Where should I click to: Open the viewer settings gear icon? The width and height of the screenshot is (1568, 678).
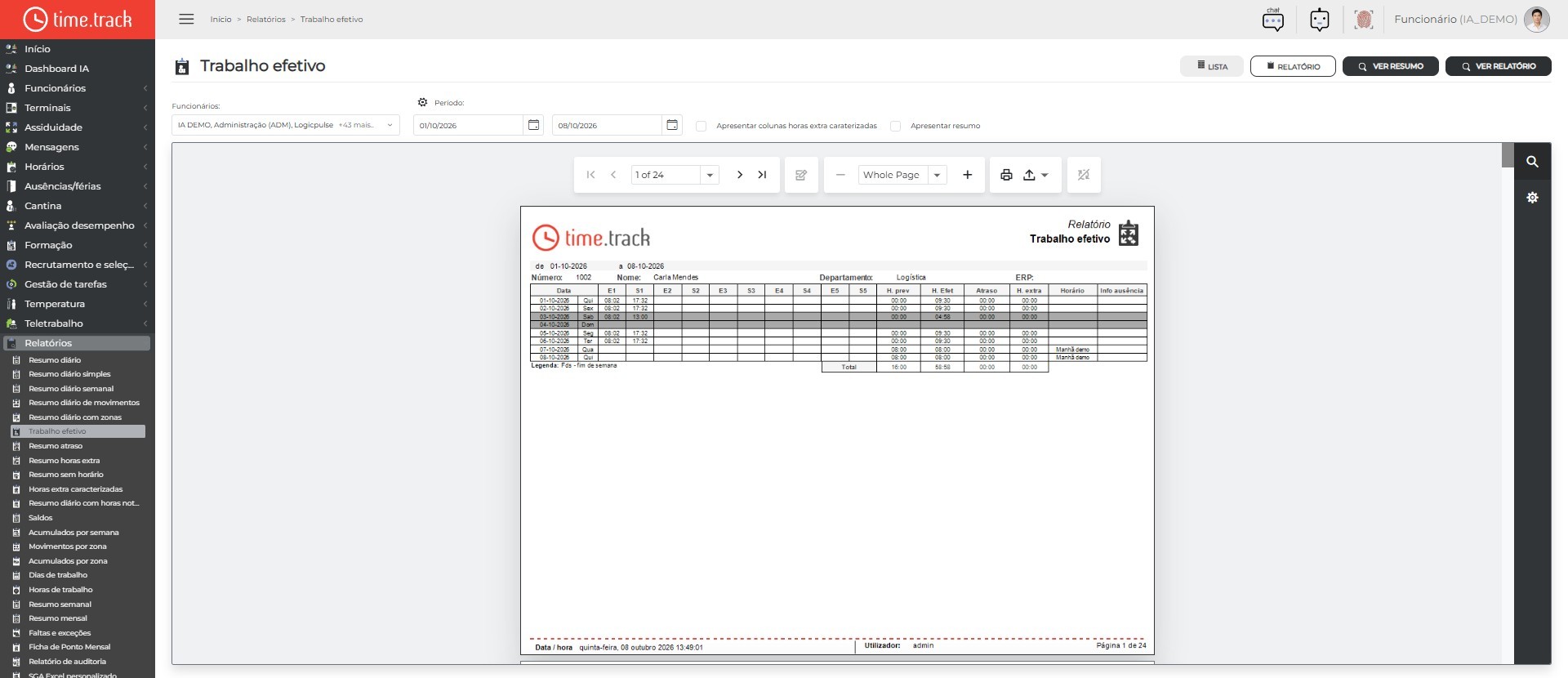click(x=1533, y=198)
